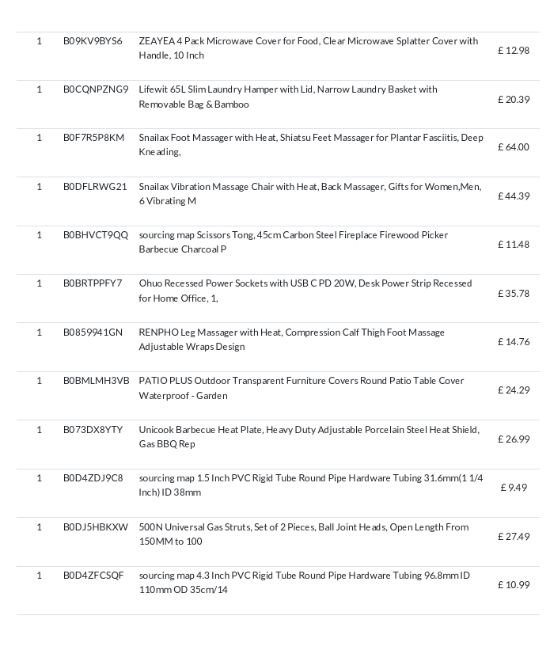
Task: Open sourcing map 1.5 Inch PVC Tube item
Action: pyautogui.click(x=311, y=485)
